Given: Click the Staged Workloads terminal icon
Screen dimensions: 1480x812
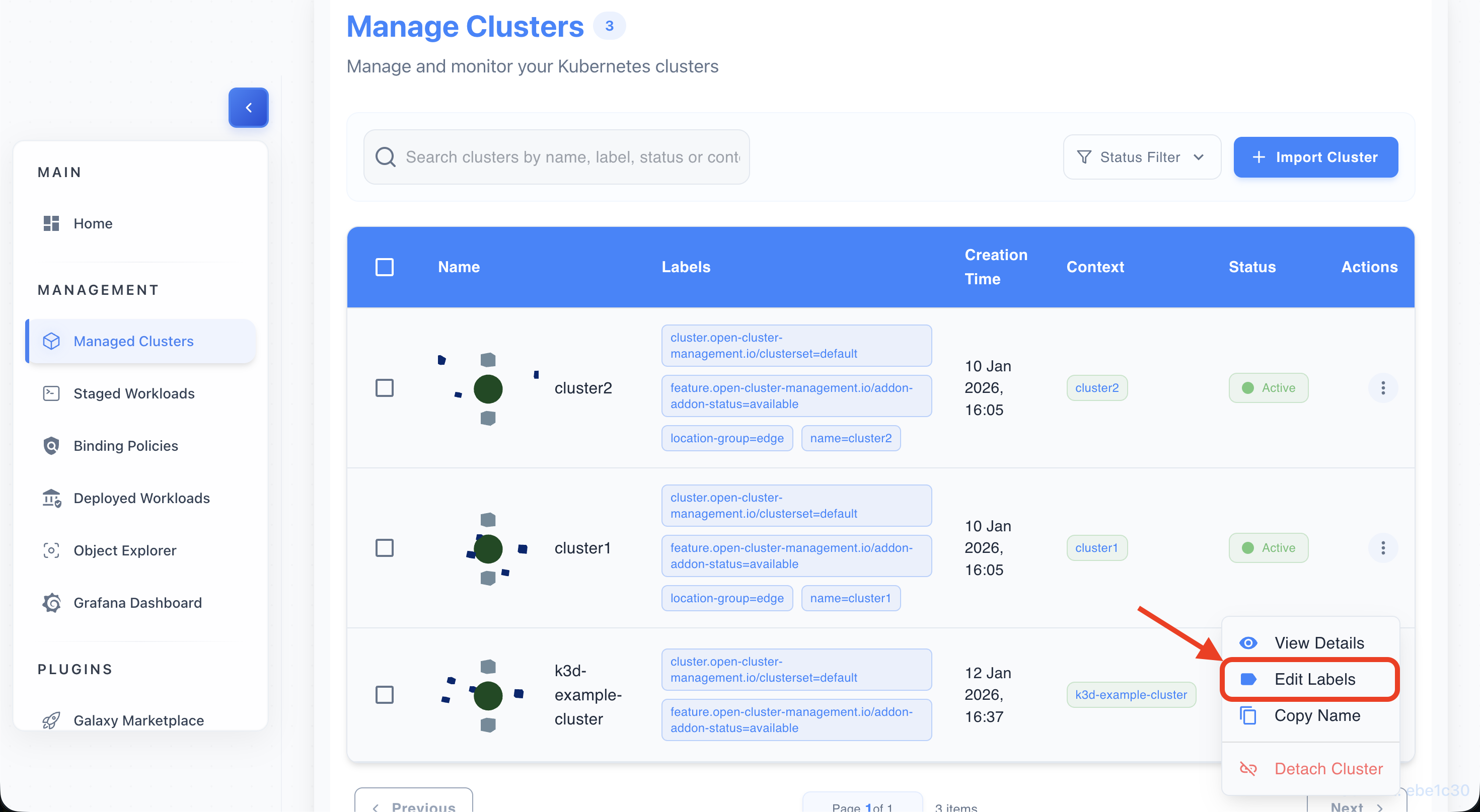Looking at the screenshot, I should coord(51,393).
